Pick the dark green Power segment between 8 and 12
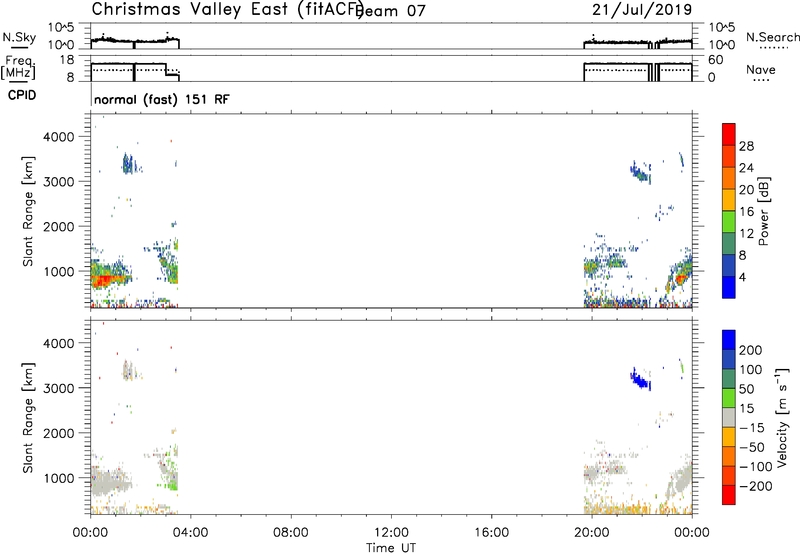800x554 pixels. click(729, 244)
